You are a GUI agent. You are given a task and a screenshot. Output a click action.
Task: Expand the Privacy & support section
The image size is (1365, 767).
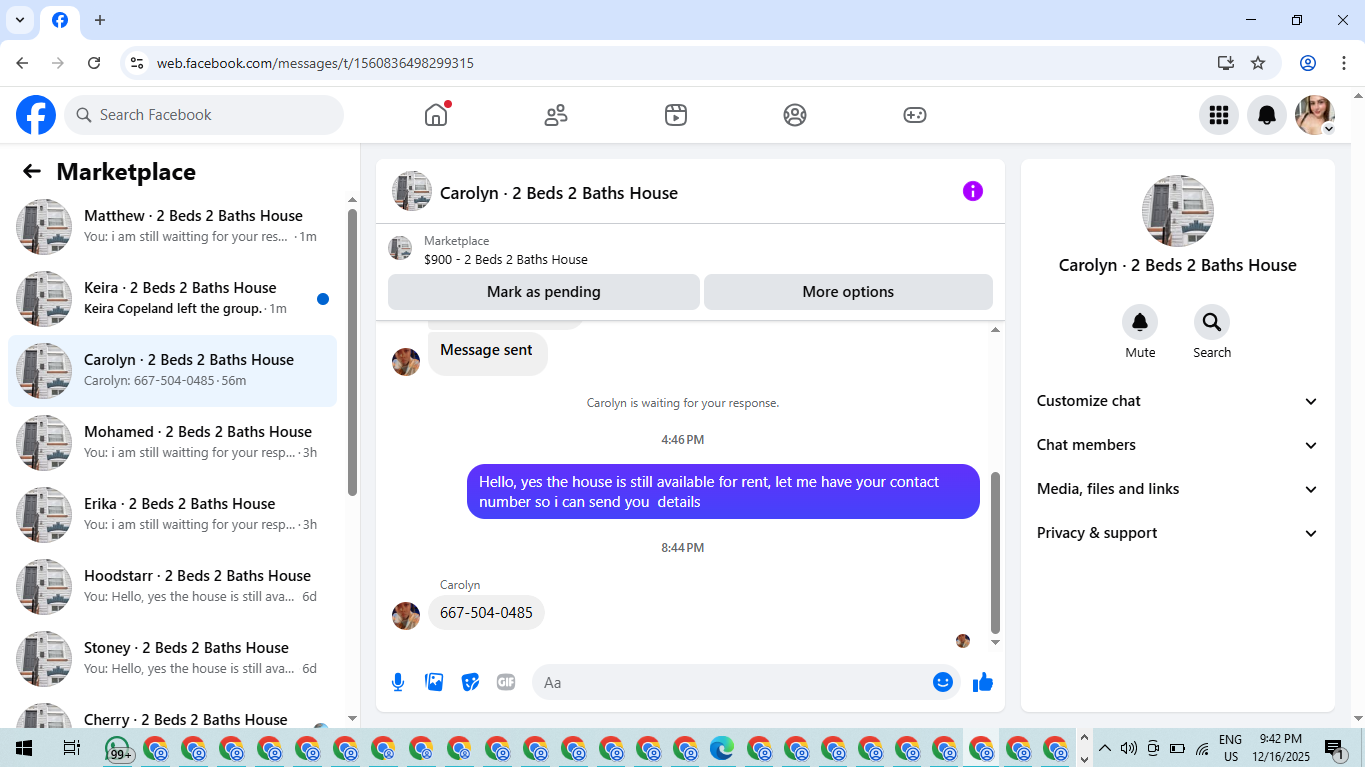pos(1178,533)
